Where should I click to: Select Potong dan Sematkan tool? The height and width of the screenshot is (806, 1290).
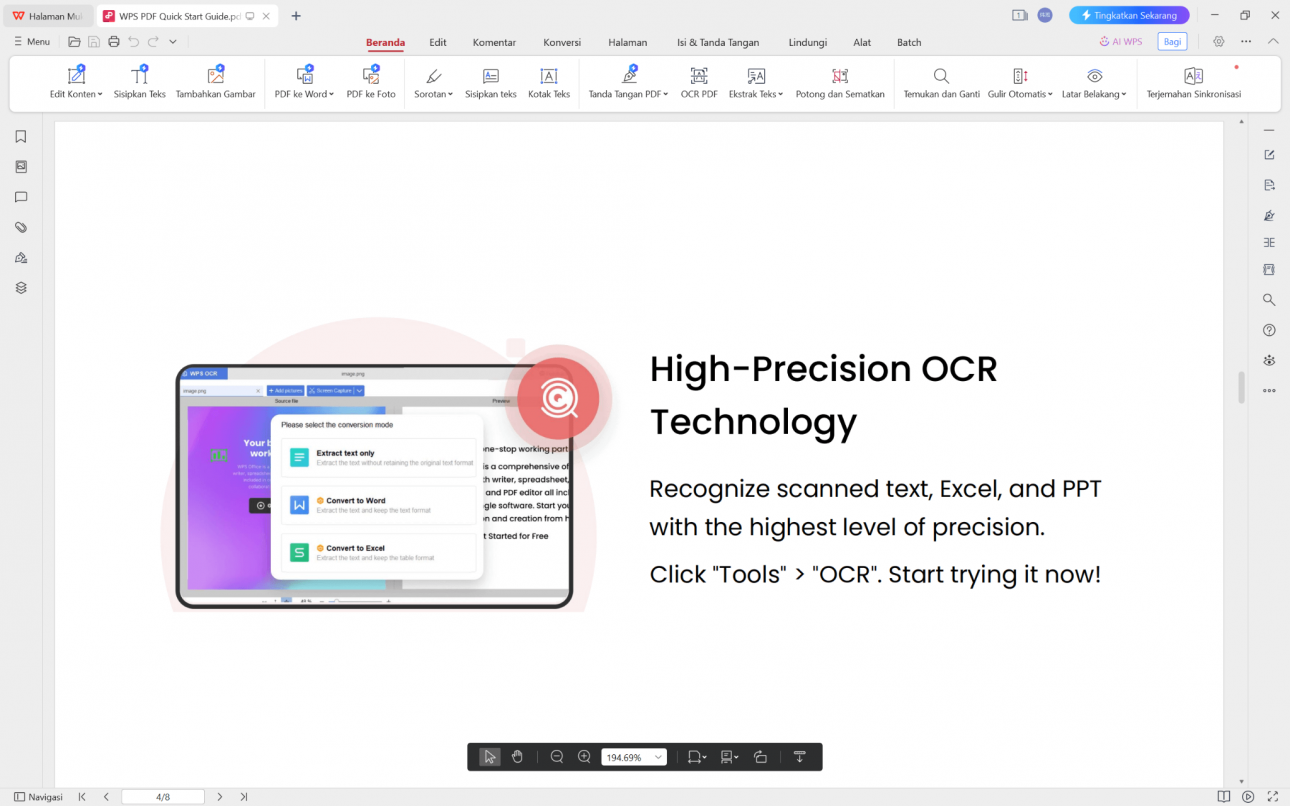(x=840, y=83)
